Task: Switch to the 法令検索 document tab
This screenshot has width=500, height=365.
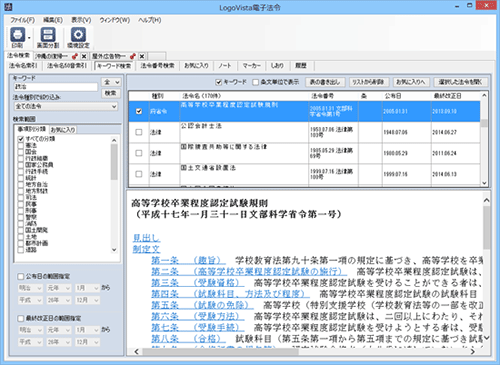Action: tap(19, 56)
